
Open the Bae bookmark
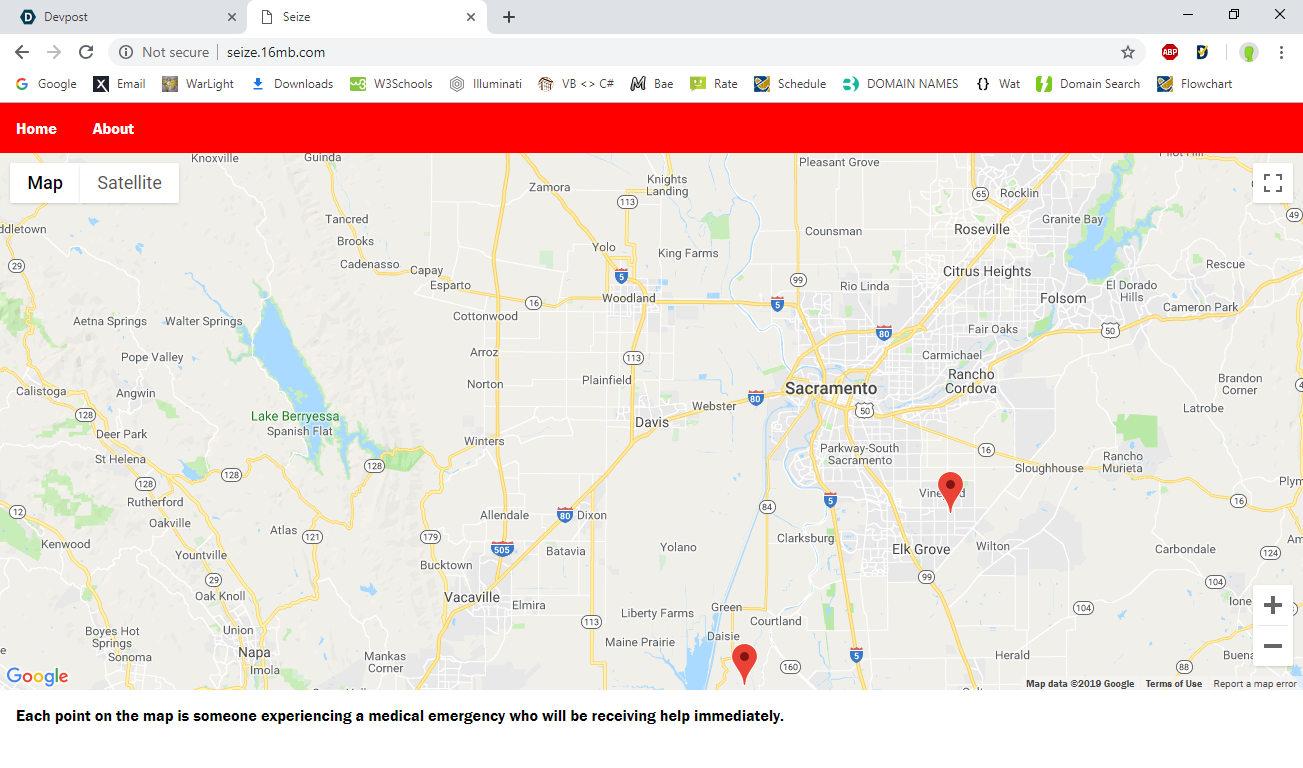[652, 84]
